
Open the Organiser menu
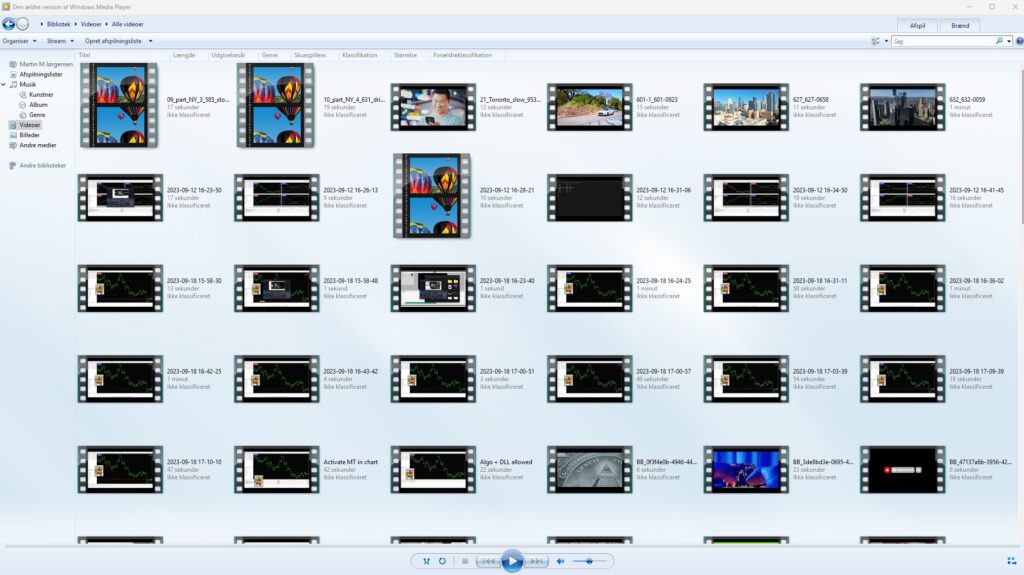point(19,41)
